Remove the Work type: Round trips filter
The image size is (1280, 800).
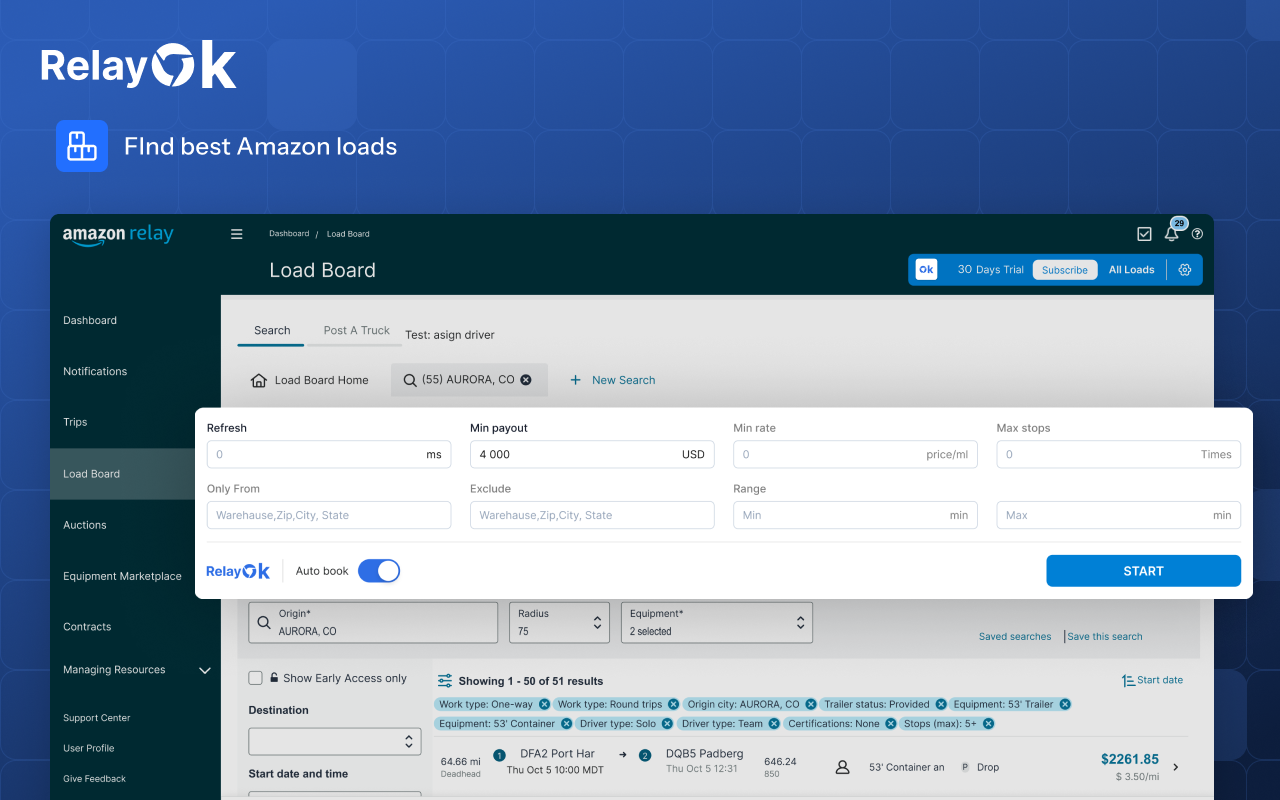click(x=673, y=704)
